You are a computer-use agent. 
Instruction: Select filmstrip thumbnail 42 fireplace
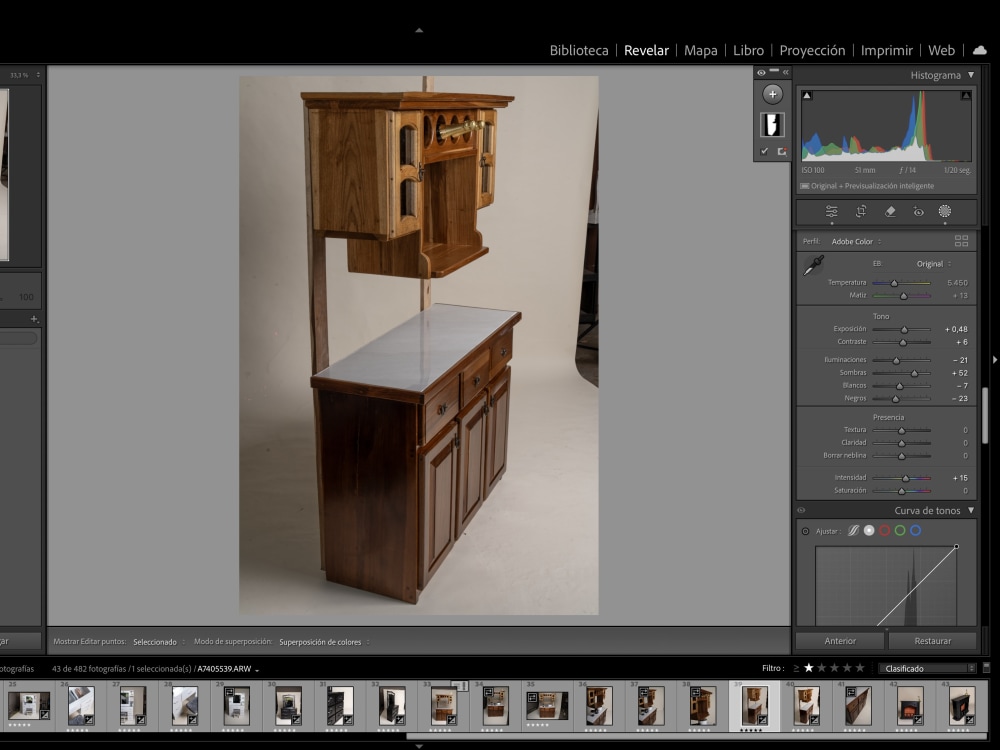pos(910,705)
